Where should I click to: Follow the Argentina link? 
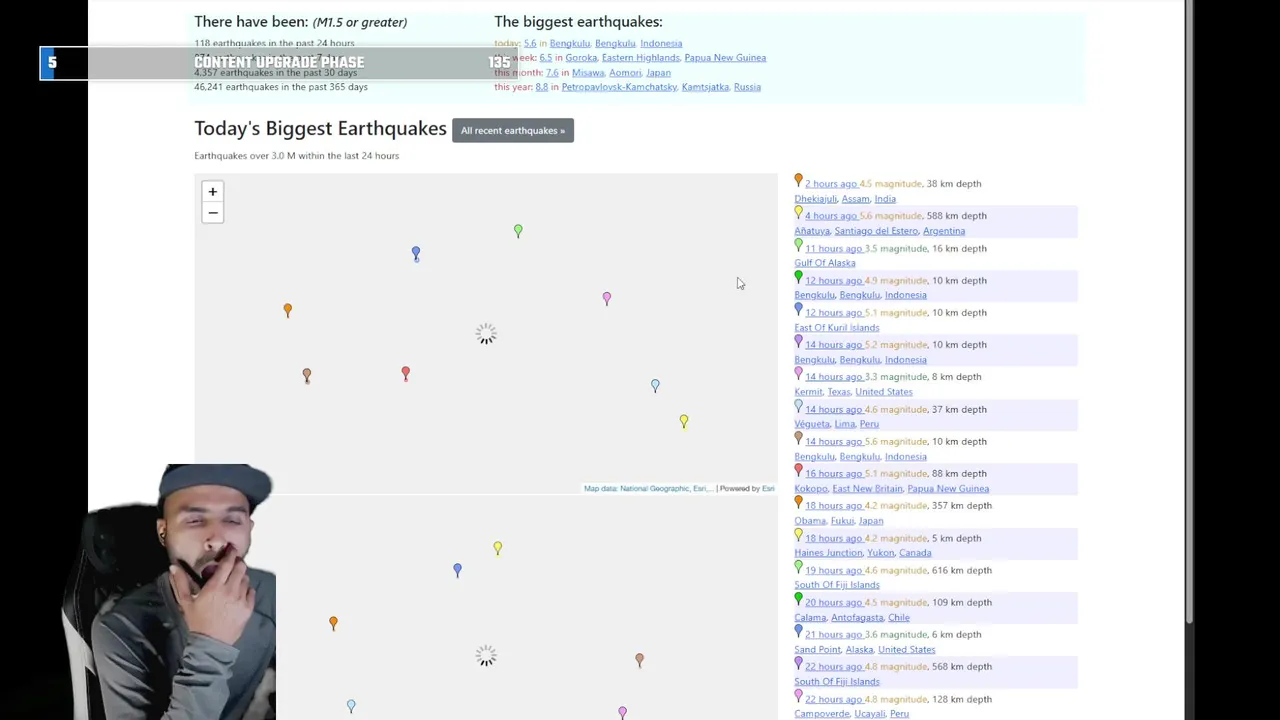[x=944, y=231]
